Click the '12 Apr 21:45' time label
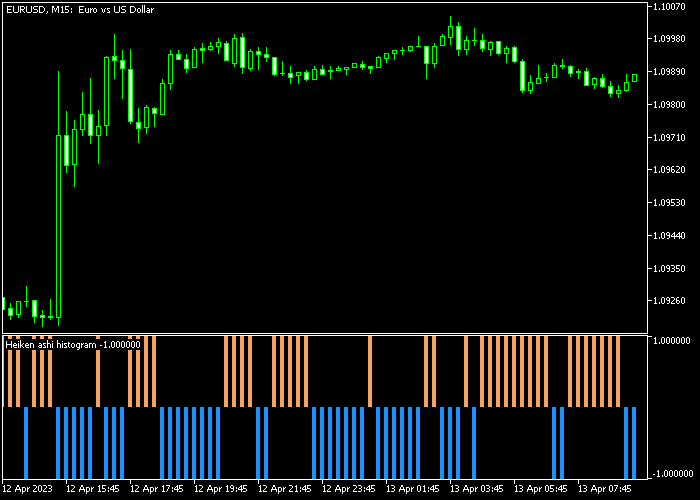Viewport: 700px width, 500px height. coord(285,488)
